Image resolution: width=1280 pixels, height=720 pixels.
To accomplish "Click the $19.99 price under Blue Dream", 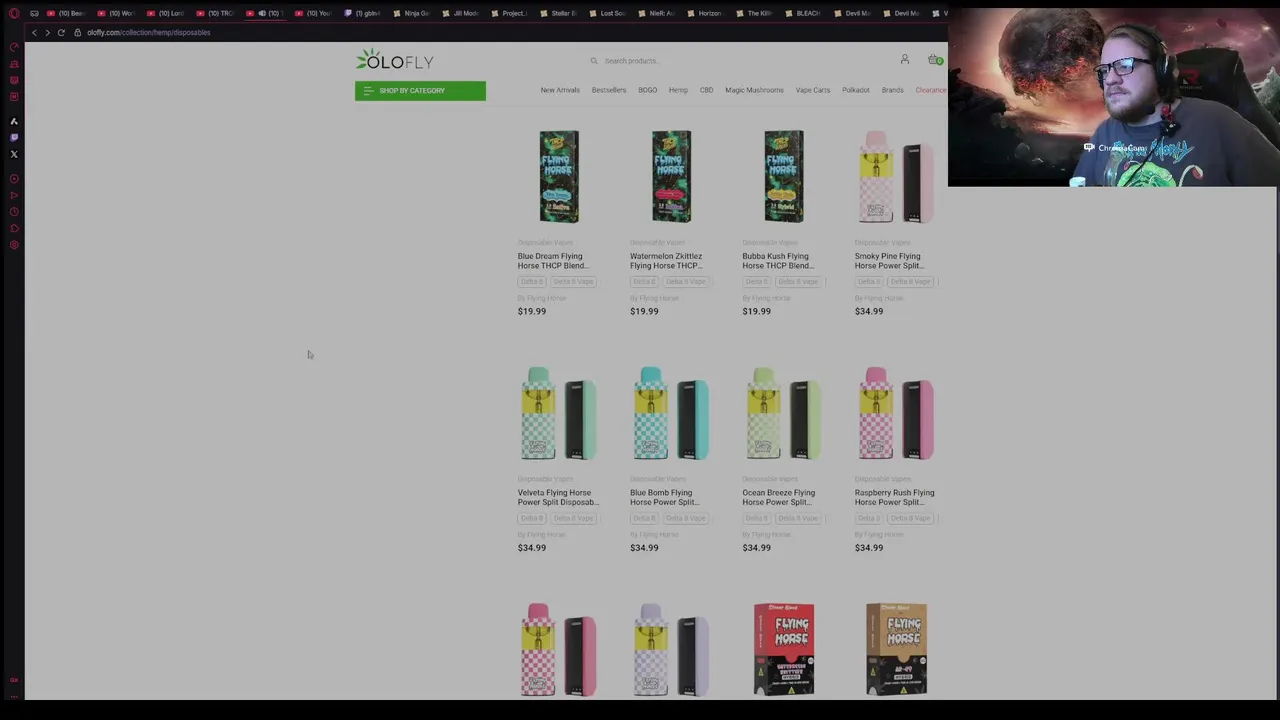I will coord(532,311).
